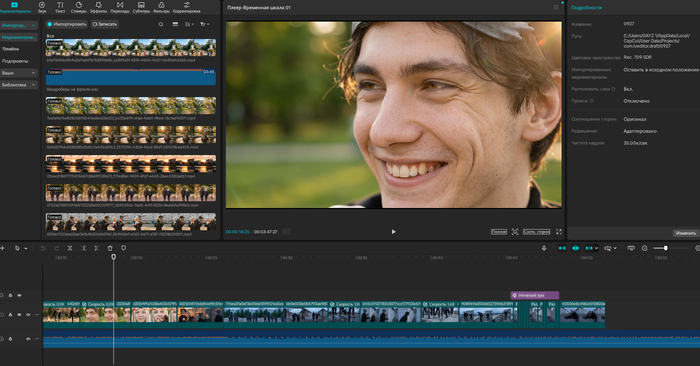The height and width of the screenshot is (366, 700).
Task: Toggle main track magnet
Action: [562, 248]
